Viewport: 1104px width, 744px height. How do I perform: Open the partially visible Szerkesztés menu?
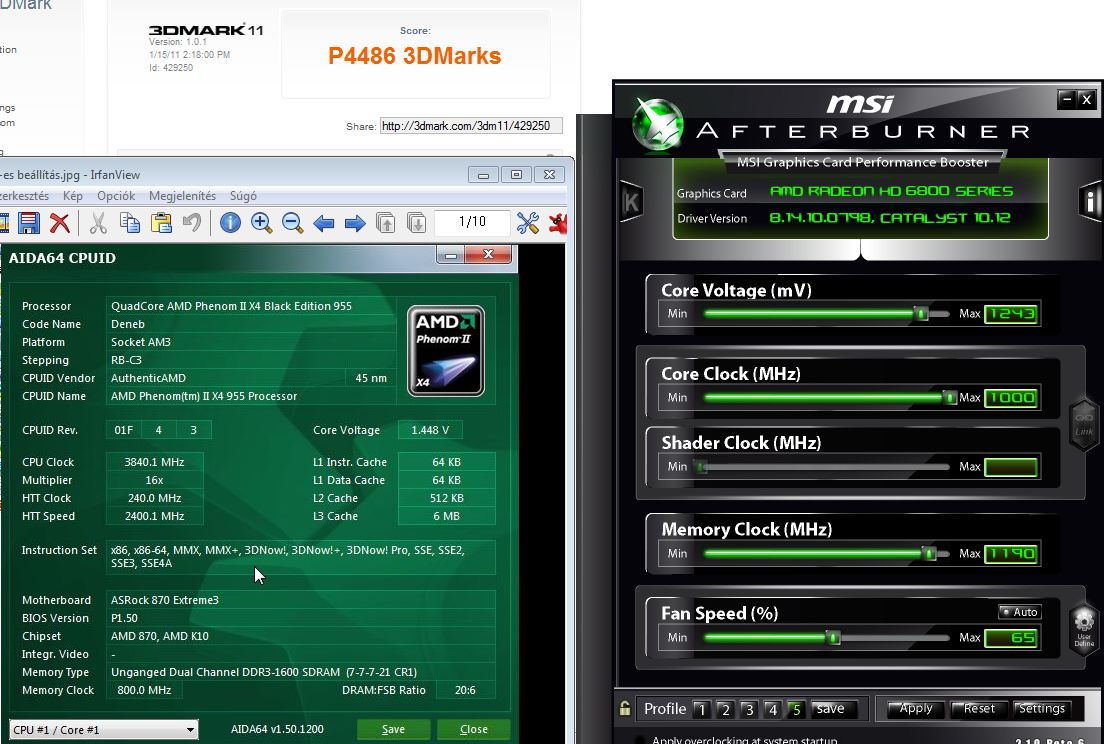[x=24, y=196]
